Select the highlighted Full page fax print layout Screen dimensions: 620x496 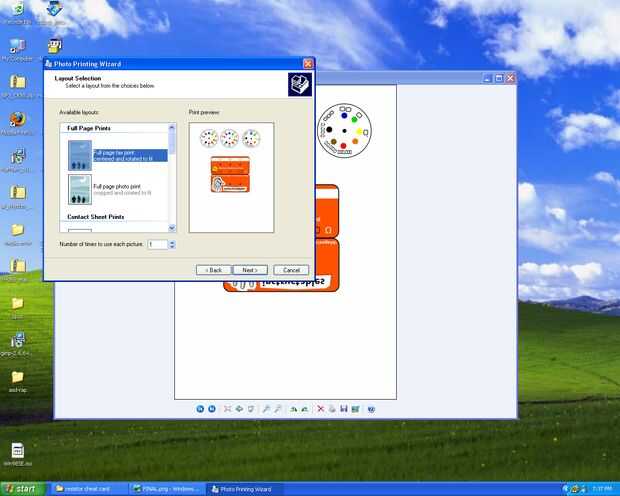click(x=118, y=155)
